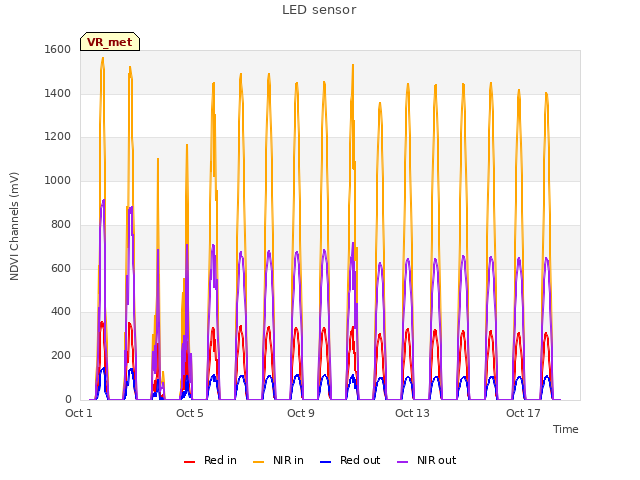Viewport: 640px width, 480px height.
Task: Click the 1000 y-axis tick label
Action: coord(58,180)
